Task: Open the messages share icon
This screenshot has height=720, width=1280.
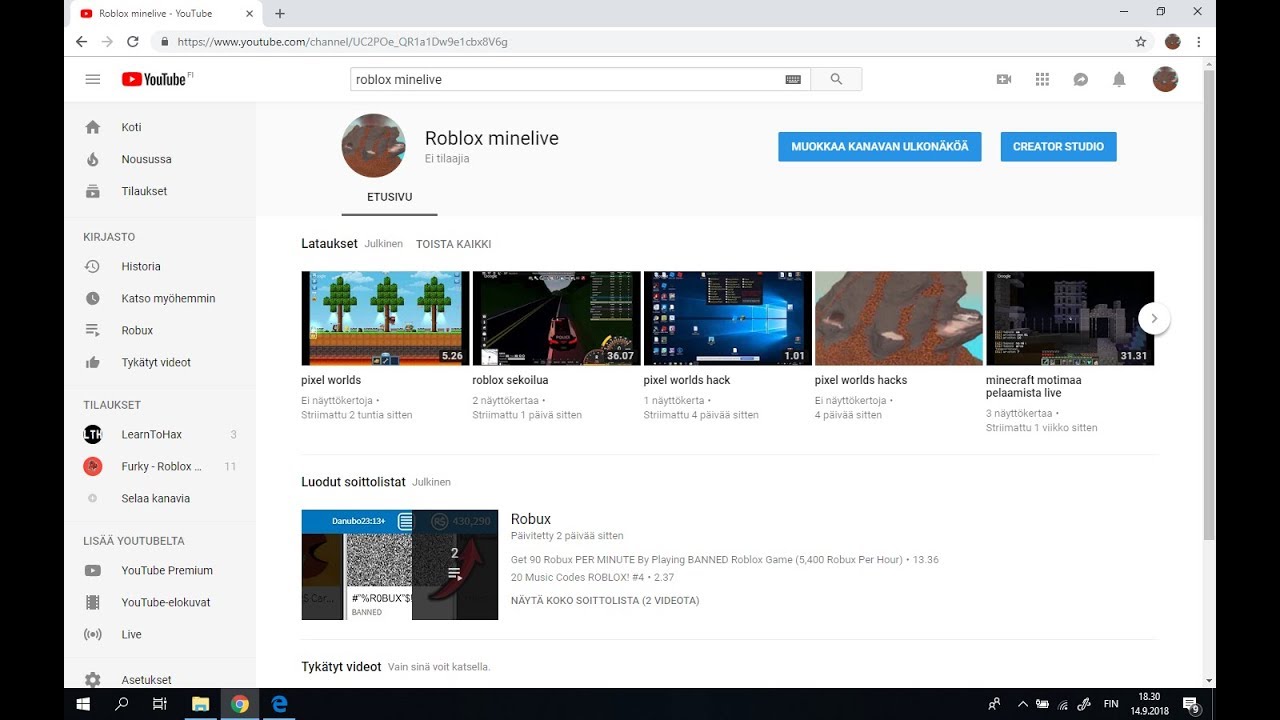Action: [x=1081, y=79]
